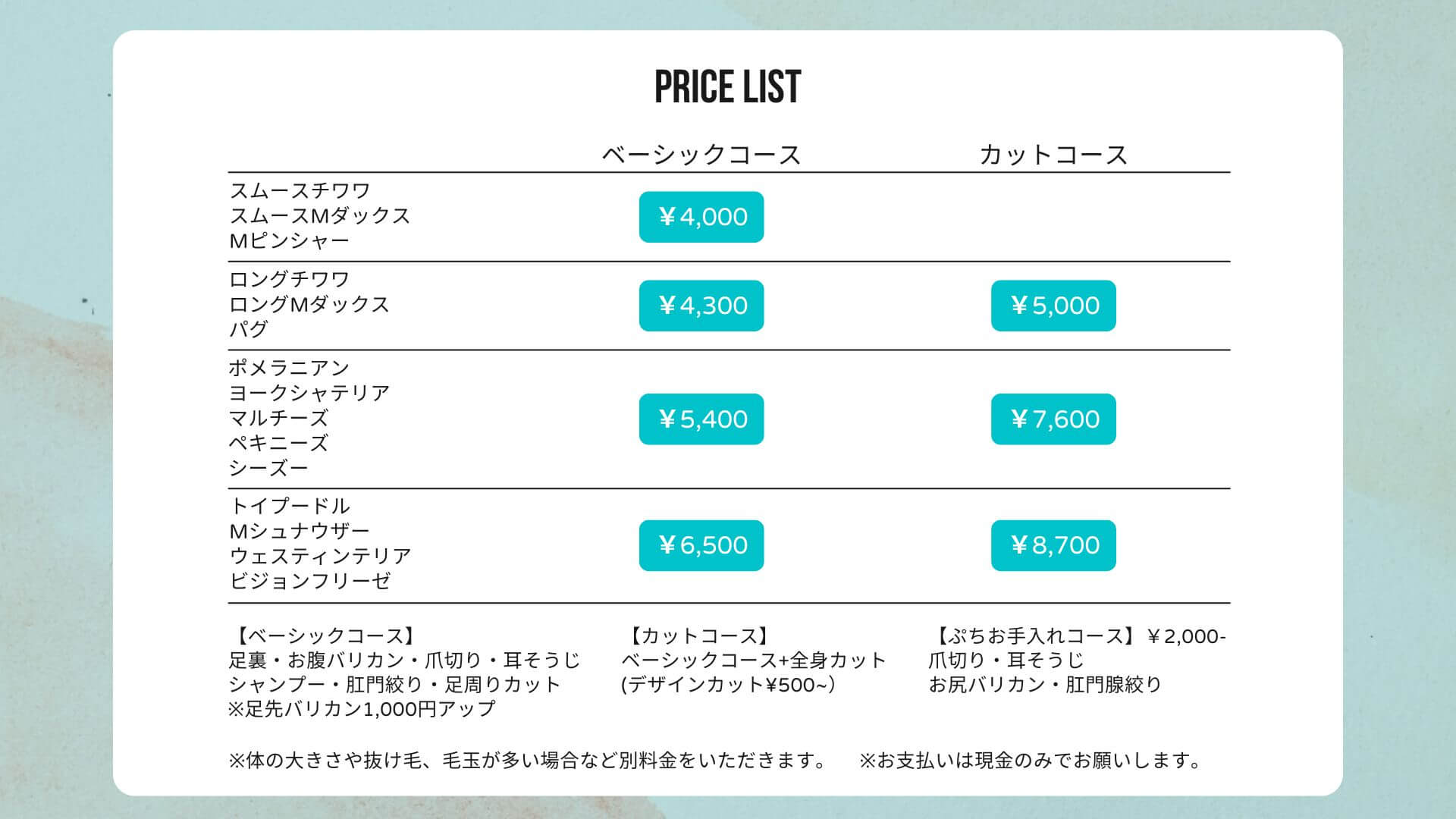Click the cash-only payment notice text
This screenshot has height=819, width=1456.
1031,761
